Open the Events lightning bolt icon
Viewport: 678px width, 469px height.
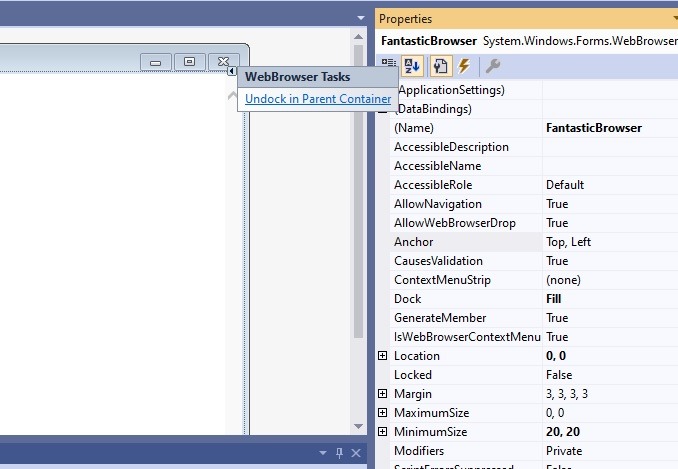[x=464, y=66]
